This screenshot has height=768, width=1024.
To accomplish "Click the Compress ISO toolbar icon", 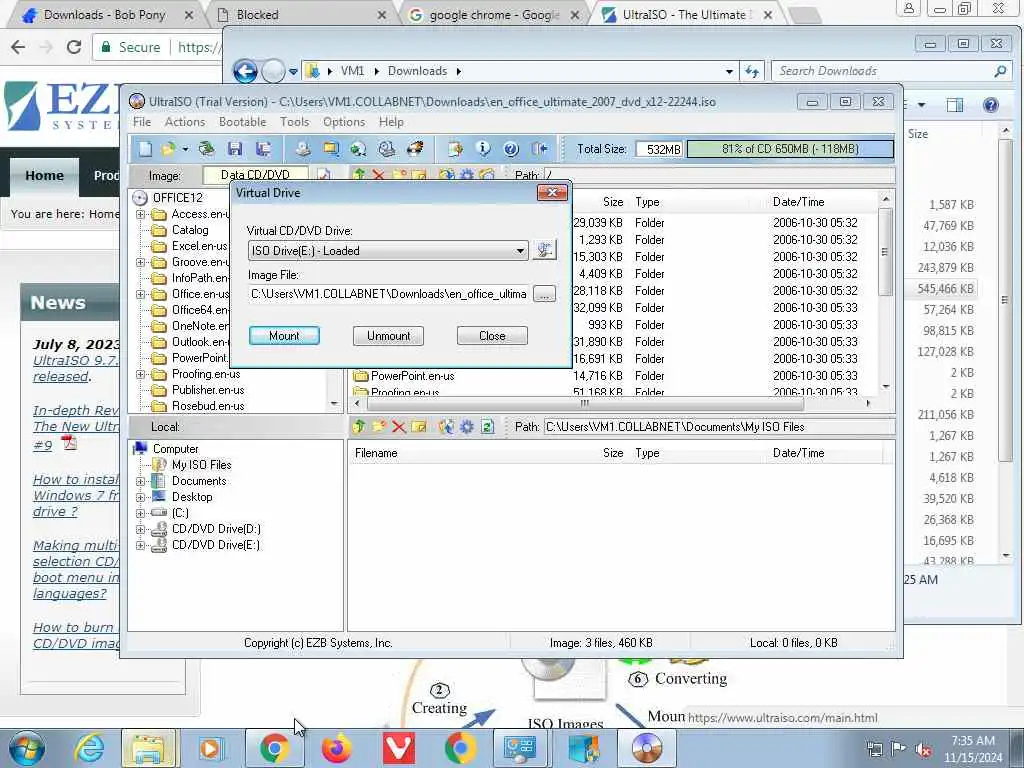I will point(331,149).
